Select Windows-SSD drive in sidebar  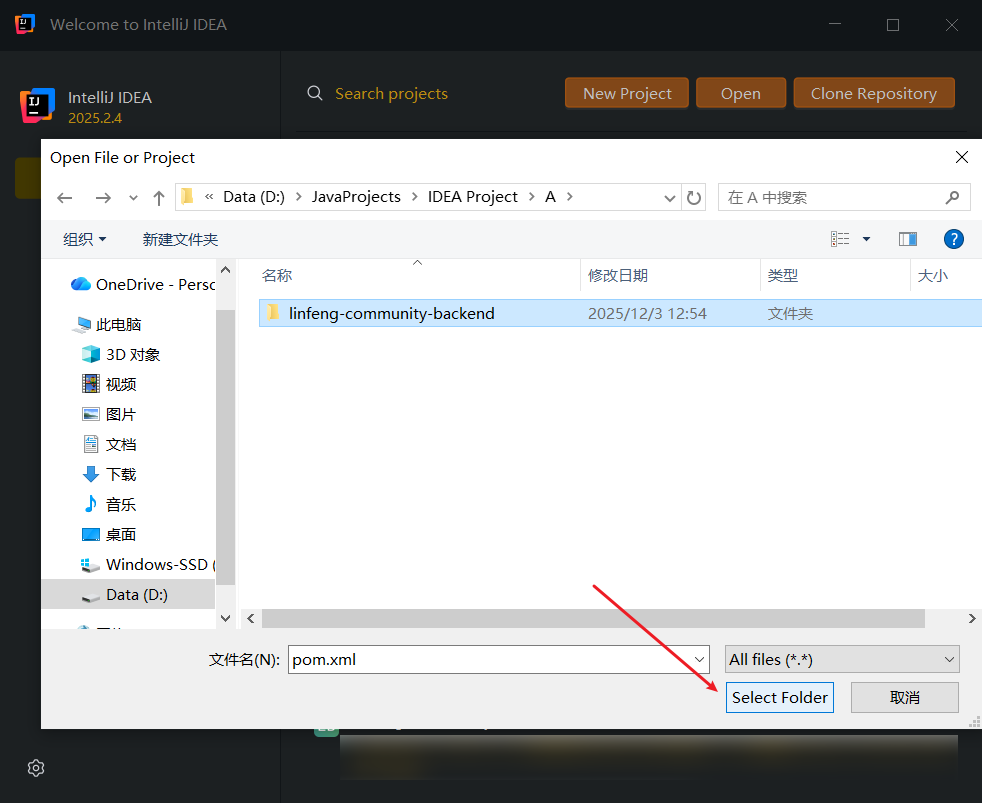(148, 564)
